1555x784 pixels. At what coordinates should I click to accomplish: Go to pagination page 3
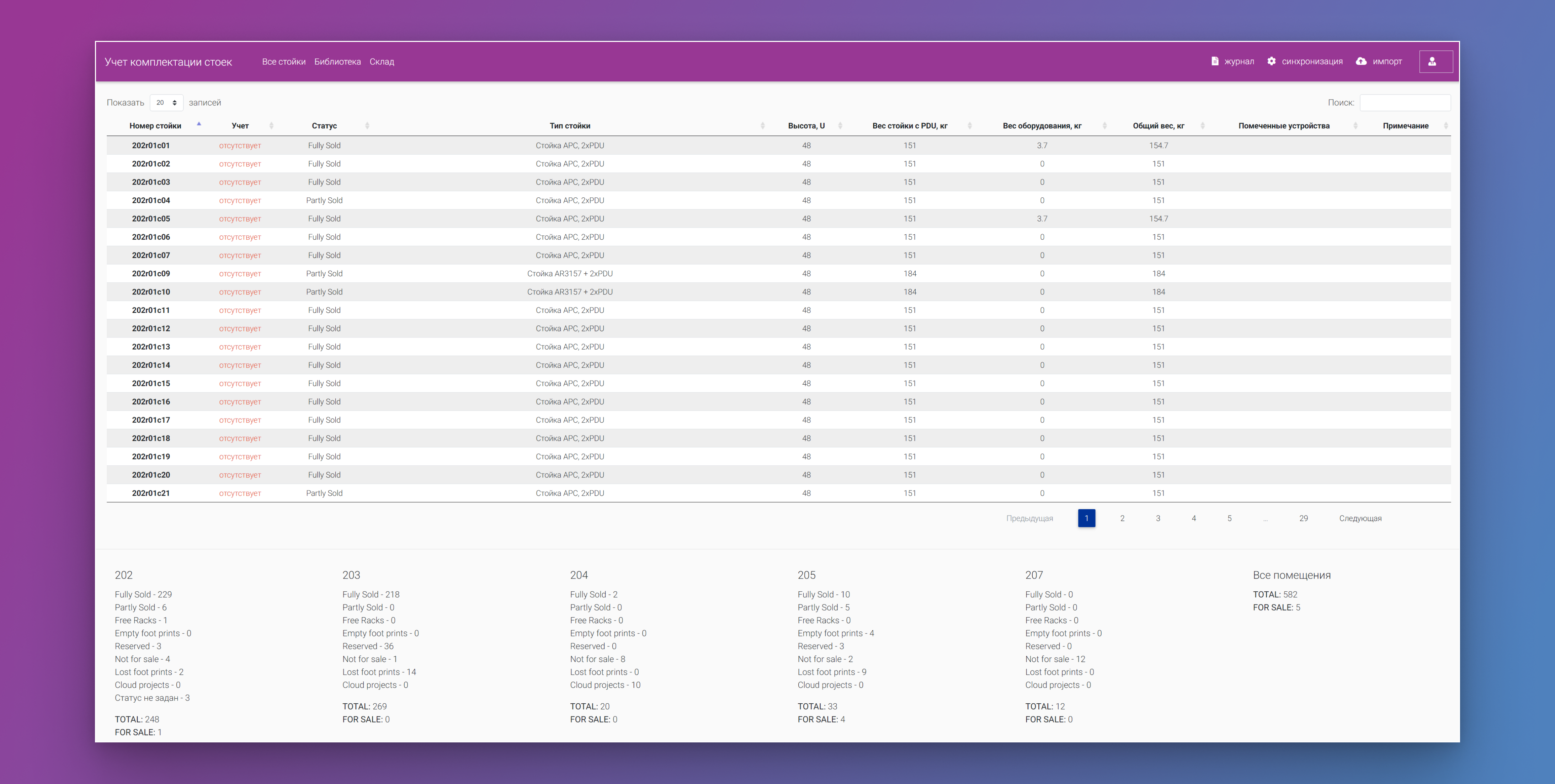coord(1158,518)
